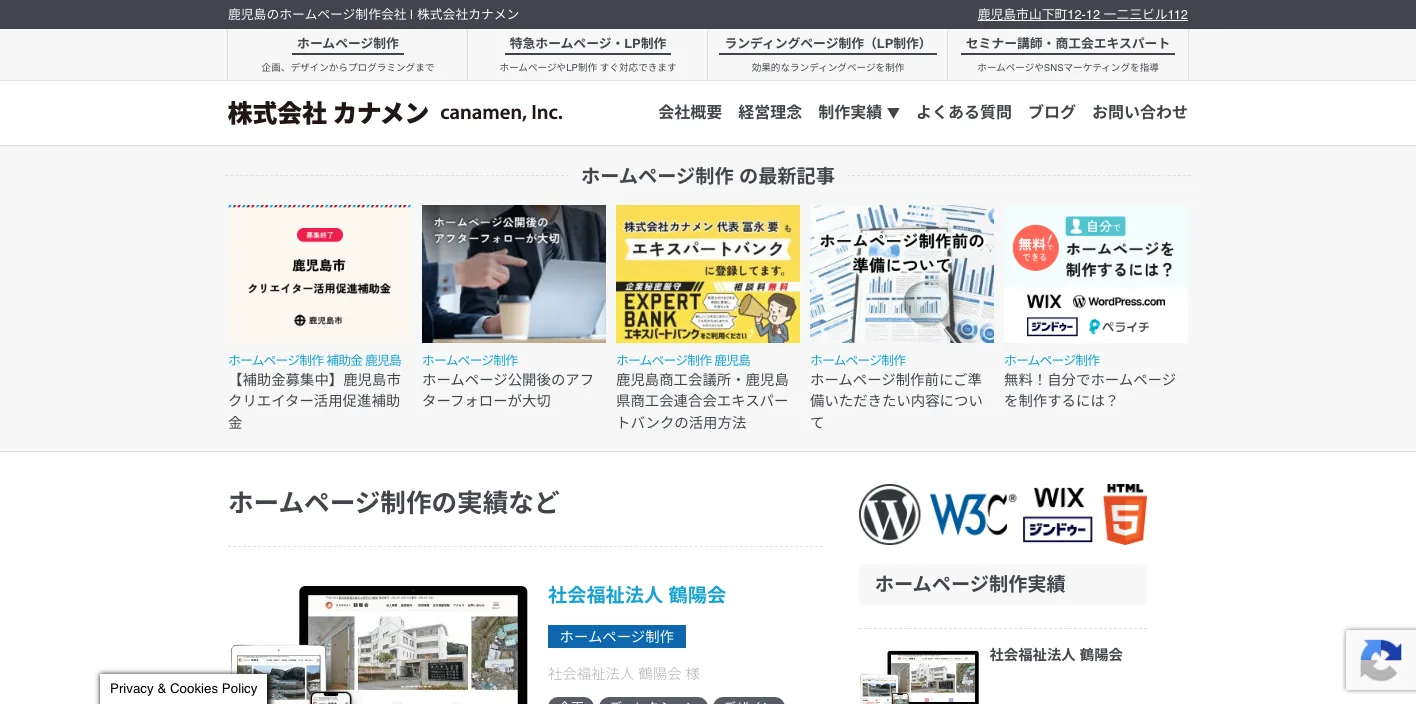Click the reCAPTCHA badge icon
1416x704 pixels.
1380,660
